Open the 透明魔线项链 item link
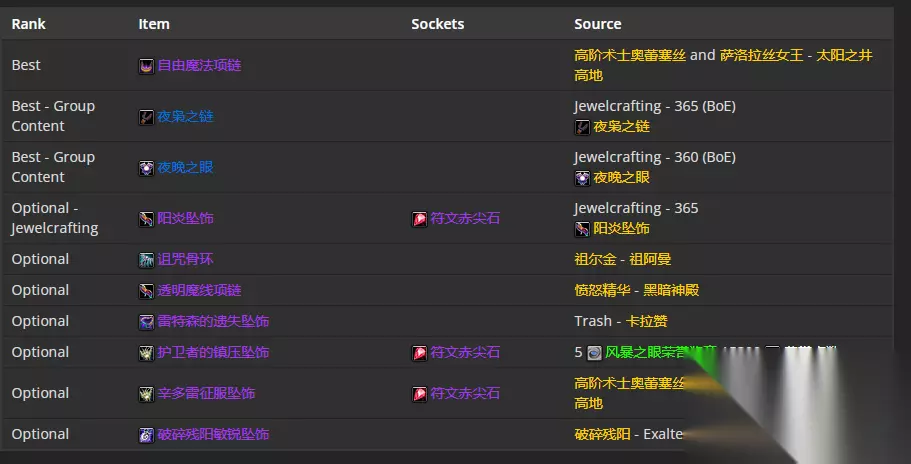Viewport: 911px width, 464px height. [x=199, y=290]
